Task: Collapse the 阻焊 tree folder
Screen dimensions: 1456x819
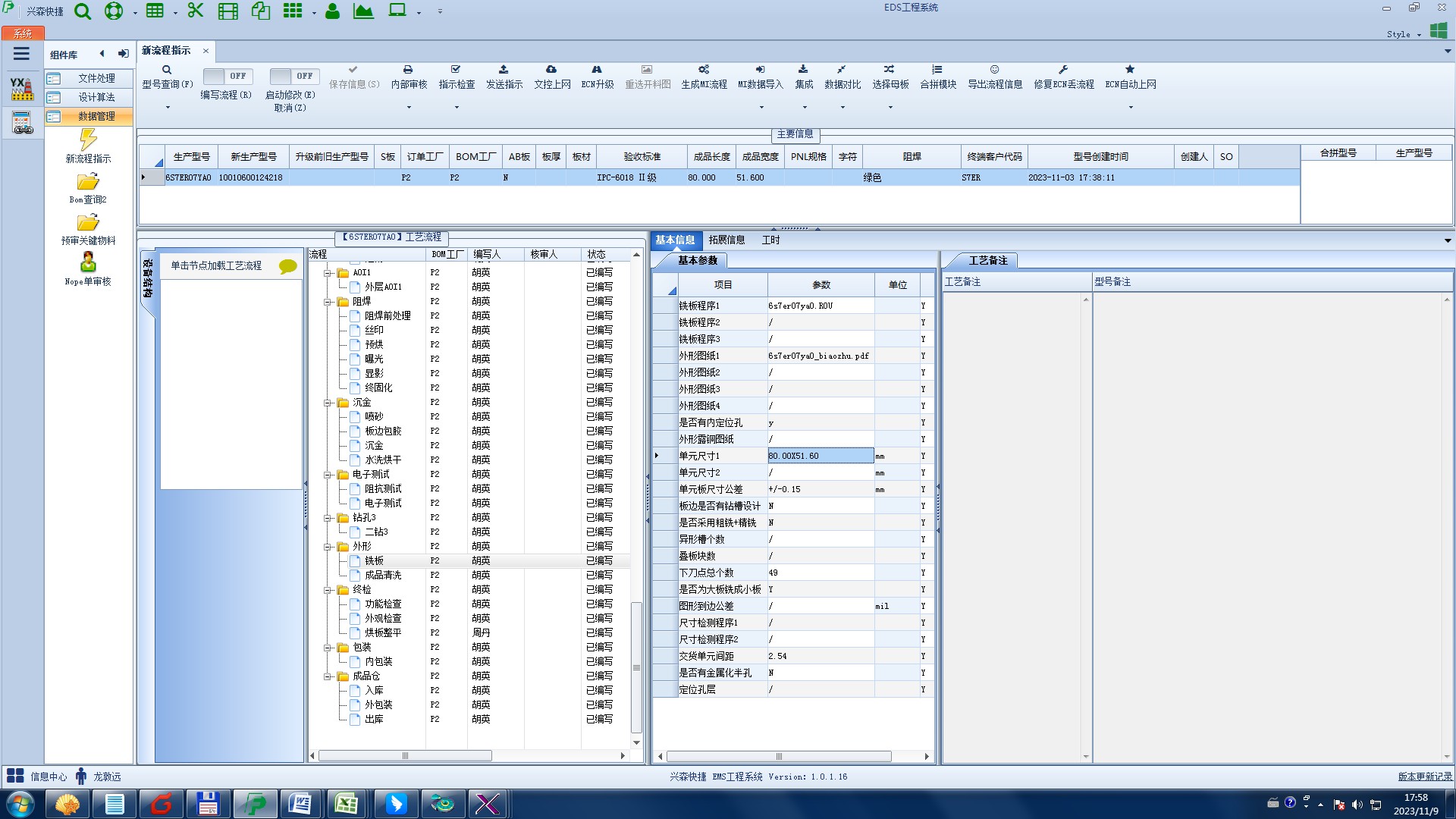Action: point(328,302)
